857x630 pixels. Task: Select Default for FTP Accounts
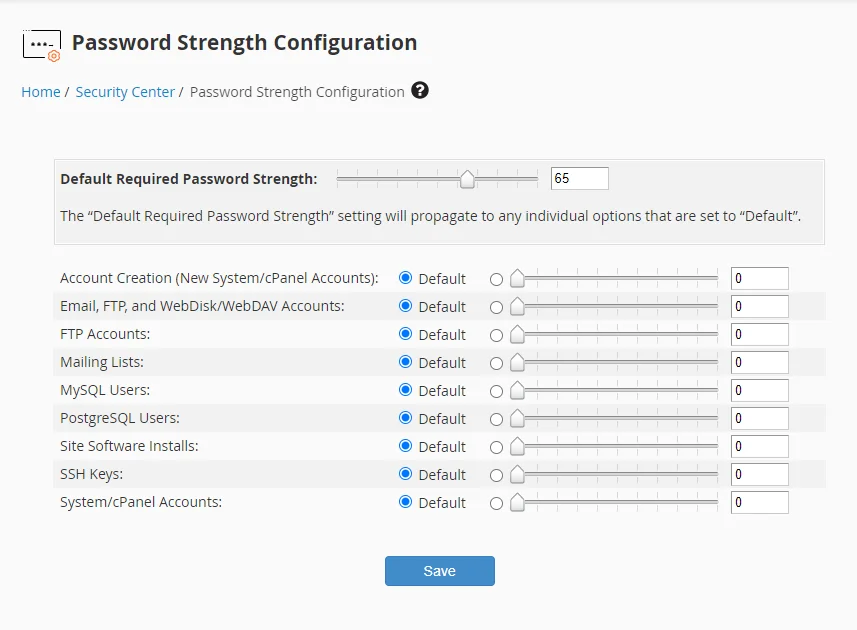click(x=407, y=334)
